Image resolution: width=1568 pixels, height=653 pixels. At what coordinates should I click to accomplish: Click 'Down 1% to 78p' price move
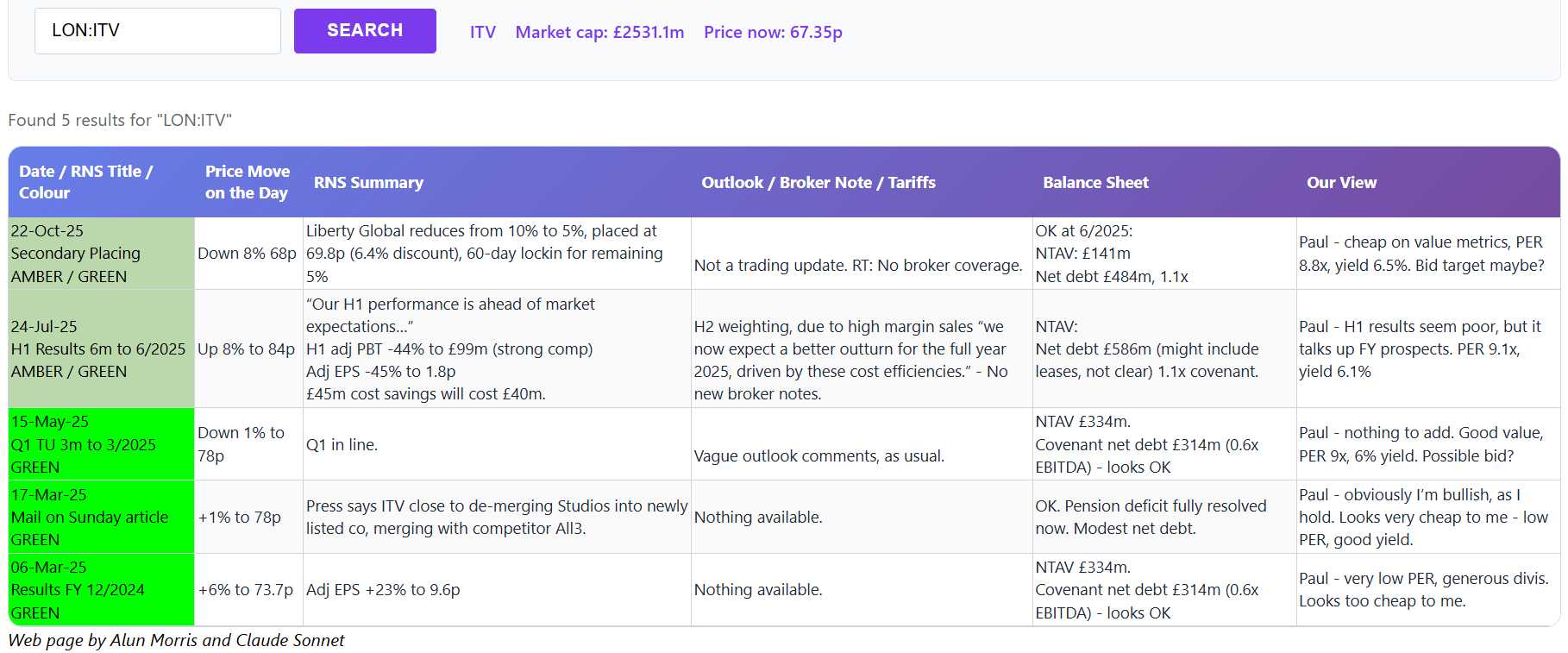pos(248,444)
